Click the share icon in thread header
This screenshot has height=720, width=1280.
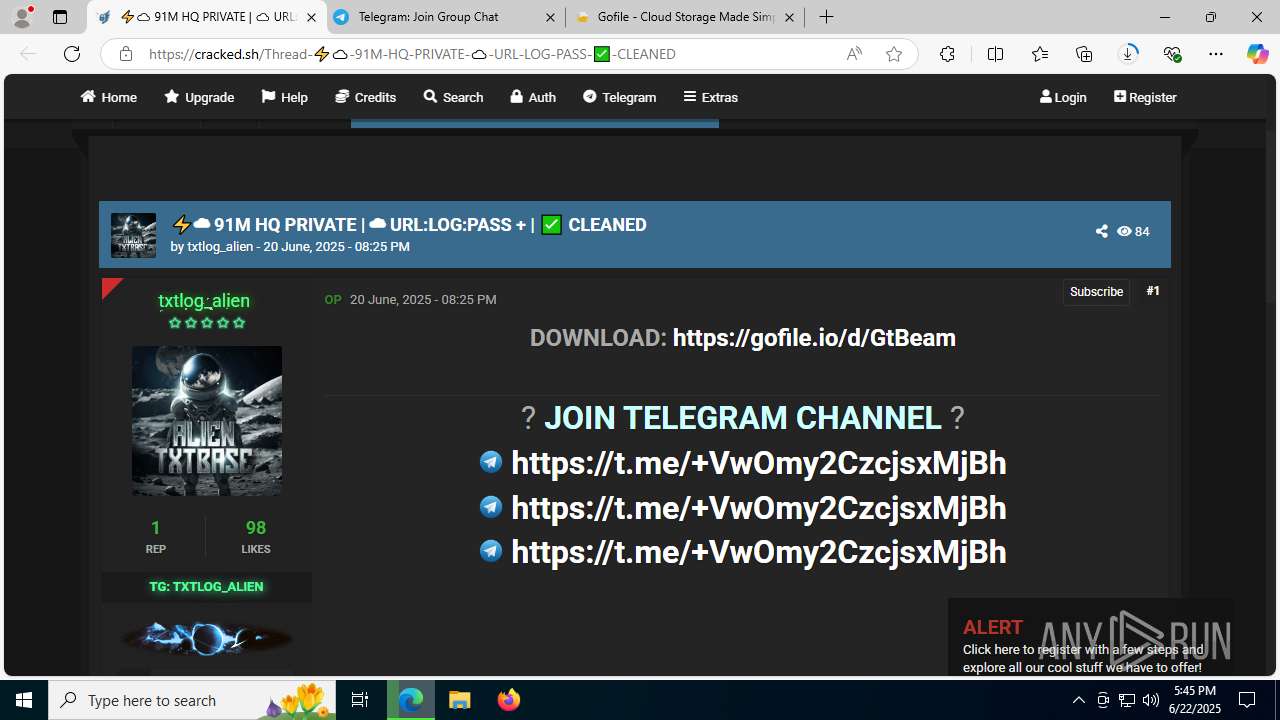pyautogui.click(x=1101, y=231)
